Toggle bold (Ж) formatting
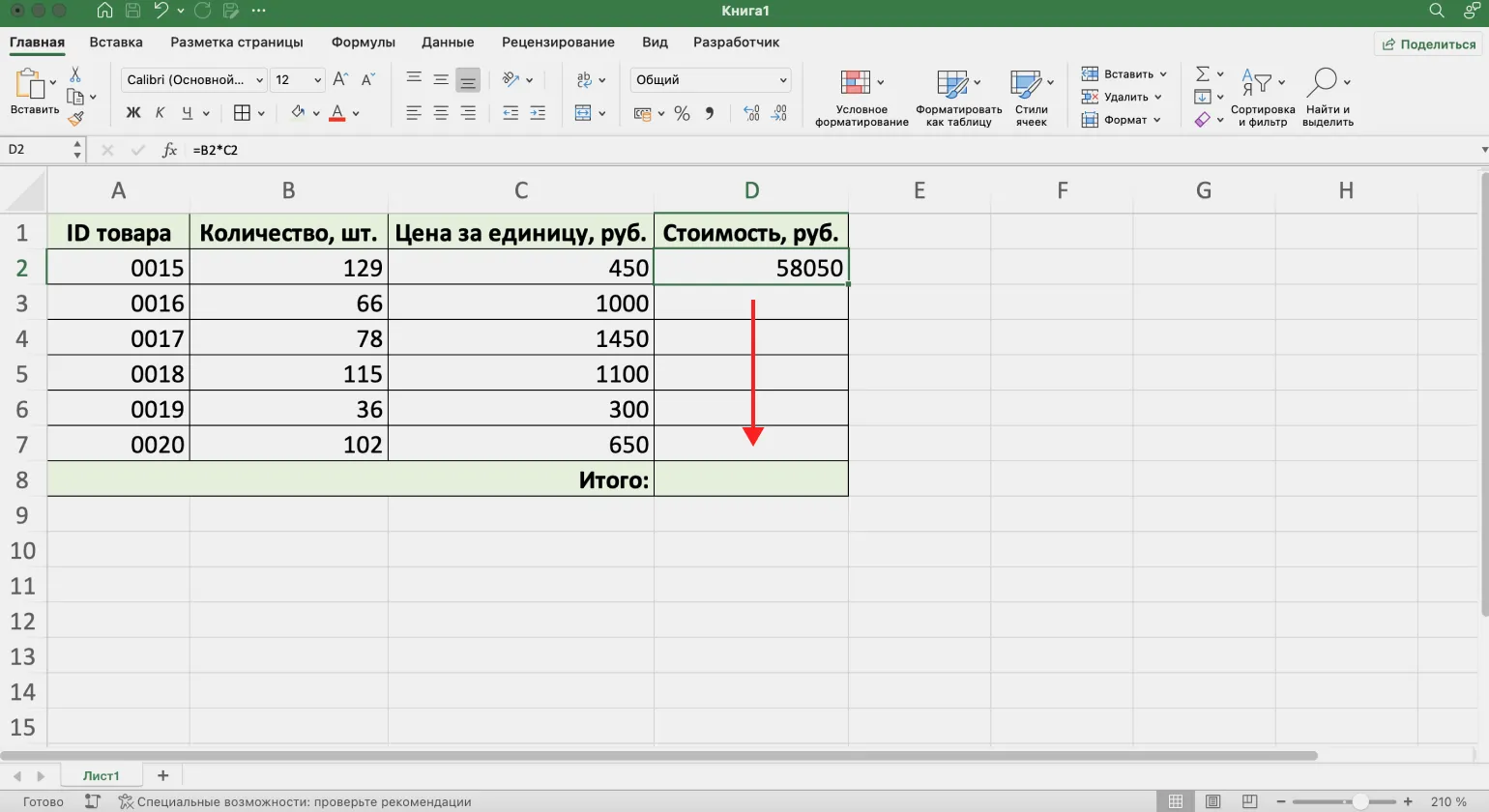The image size is (1489, 812). point(133,113)
